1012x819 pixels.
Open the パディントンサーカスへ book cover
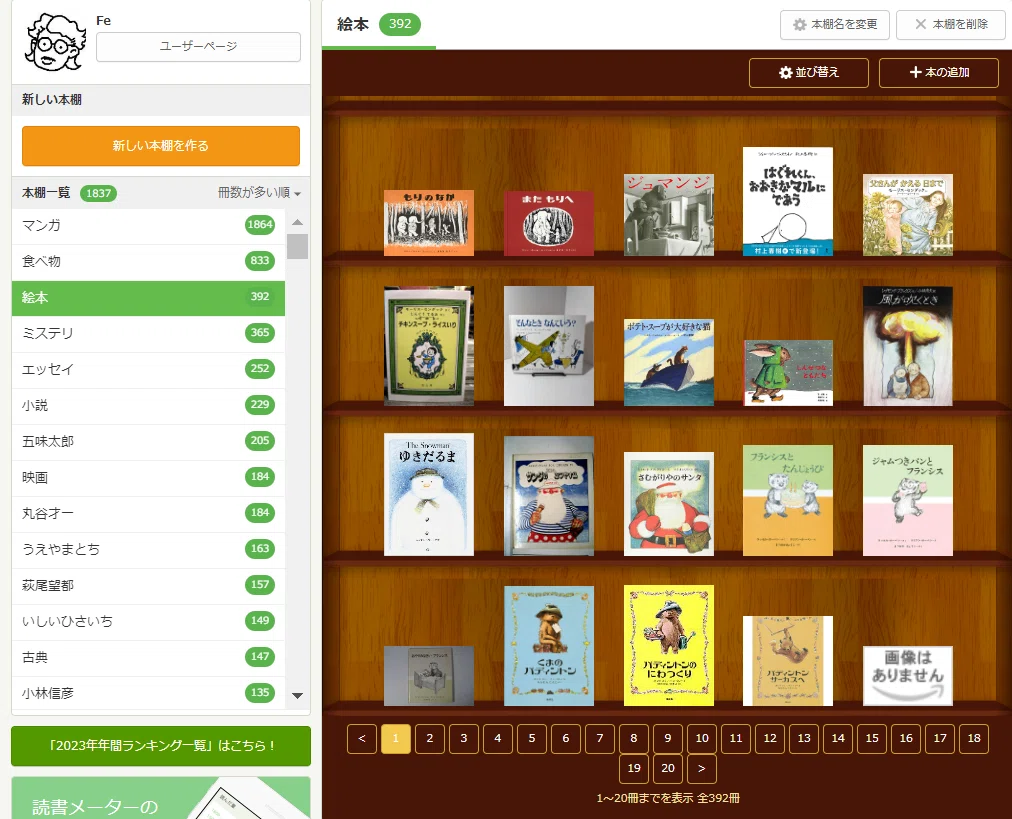(x=788, y=661)
